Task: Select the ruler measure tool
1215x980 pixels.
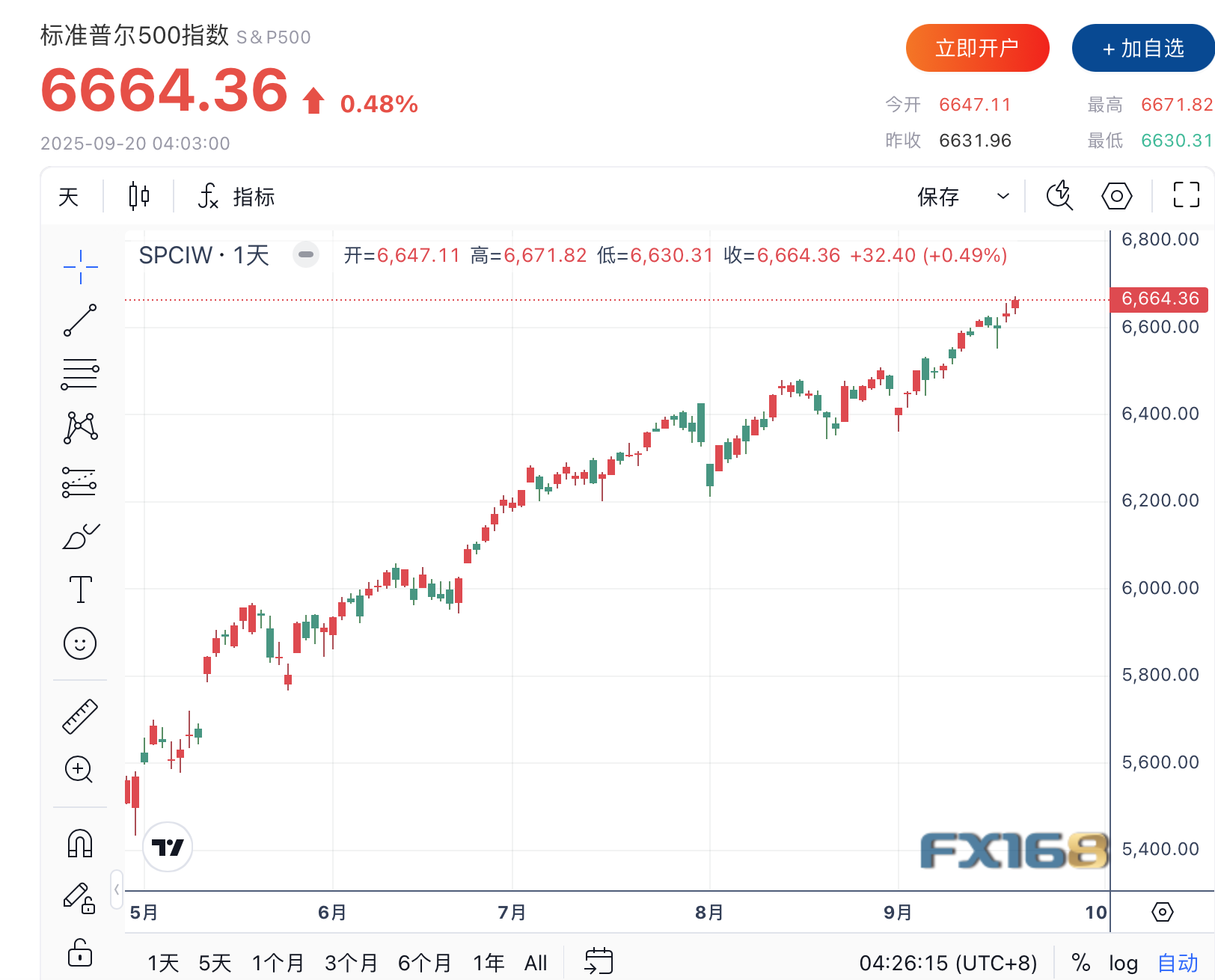Action: pyautogui.click(x=80, y=717)
